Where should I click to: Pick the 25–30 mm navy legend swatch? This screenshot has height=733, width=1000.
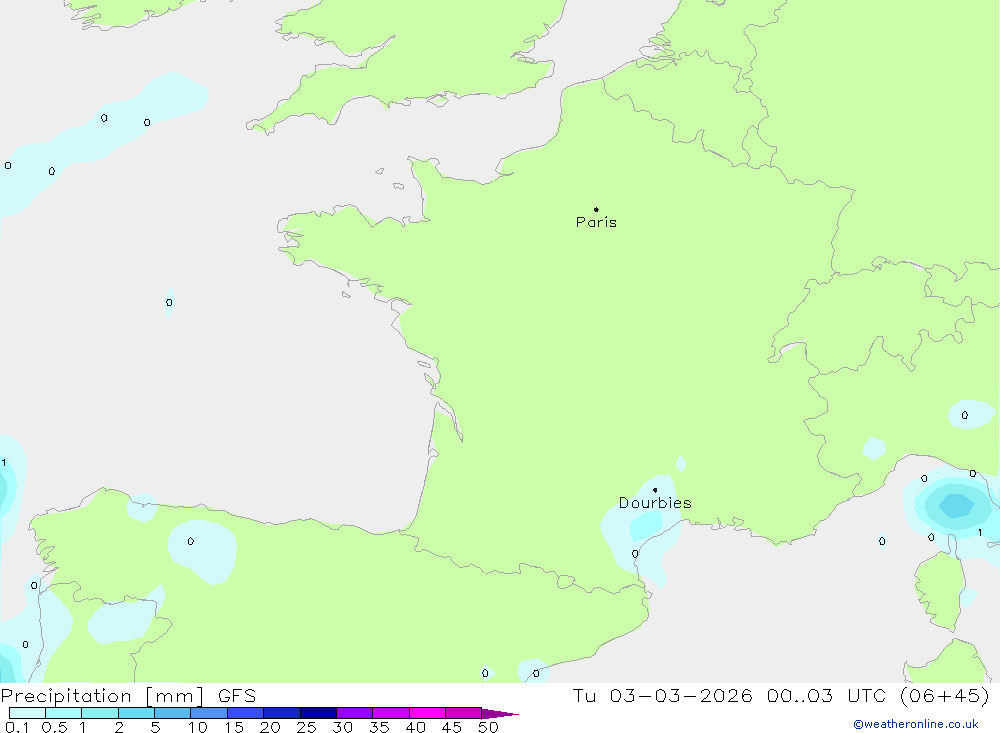(318, 713)
